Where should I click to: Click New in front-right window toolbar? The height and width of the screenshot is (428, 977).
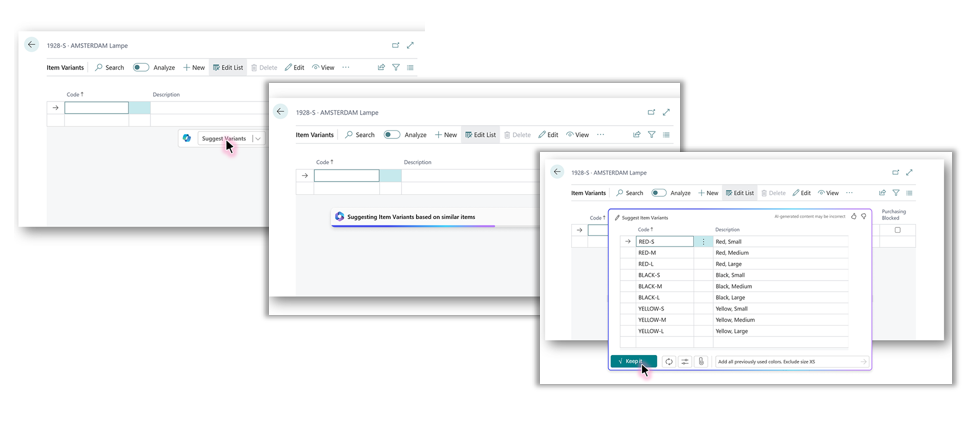pos(708,193)
